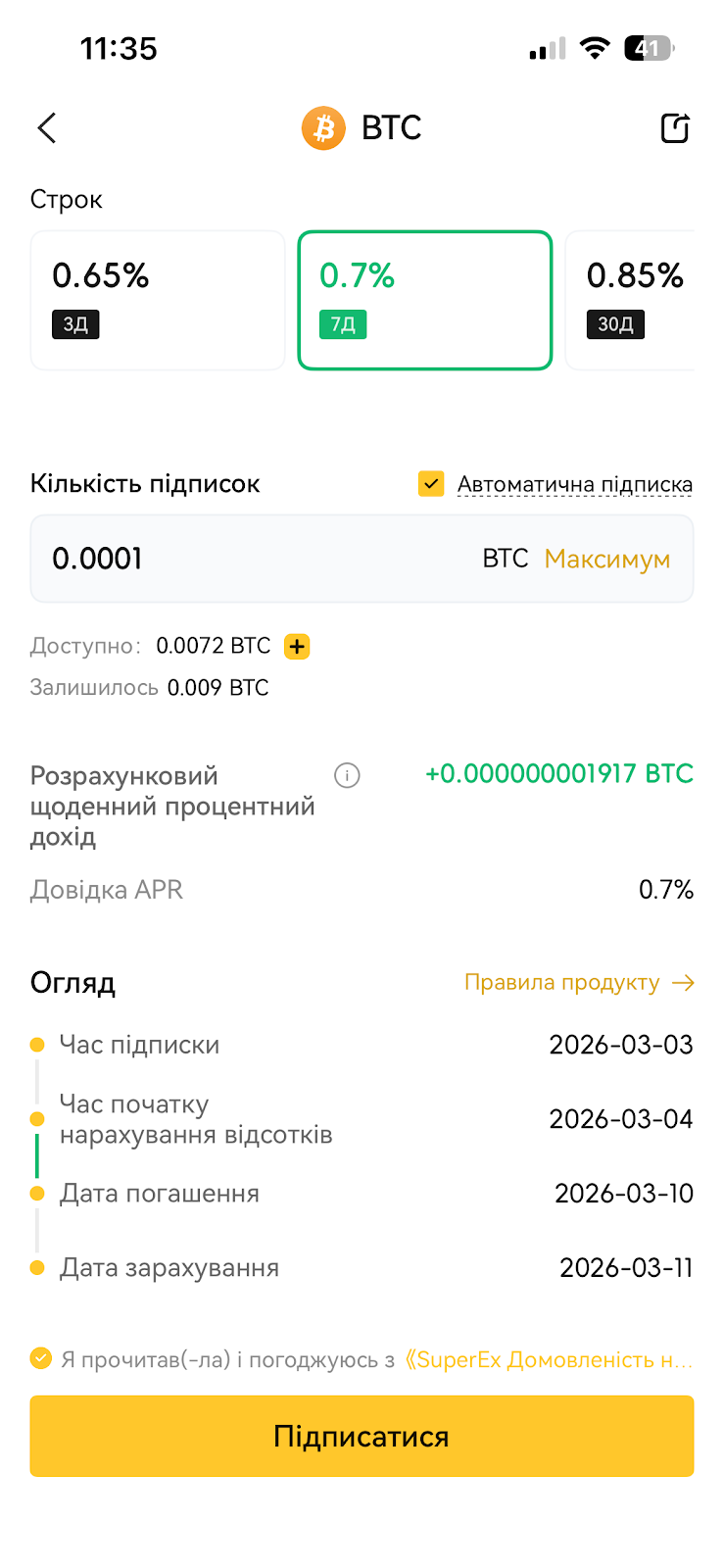Tap the arrow next to Правила продукту
Screen dimensions: 724x1568
[684, 983]
